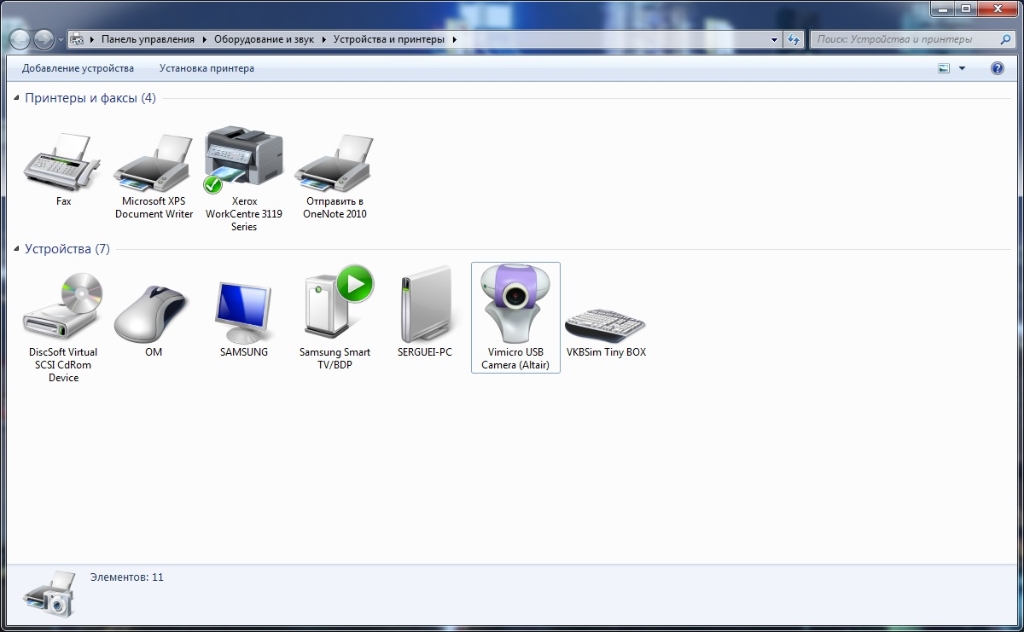
Task: Open the Help question mark button
Action: click(997, 68)
